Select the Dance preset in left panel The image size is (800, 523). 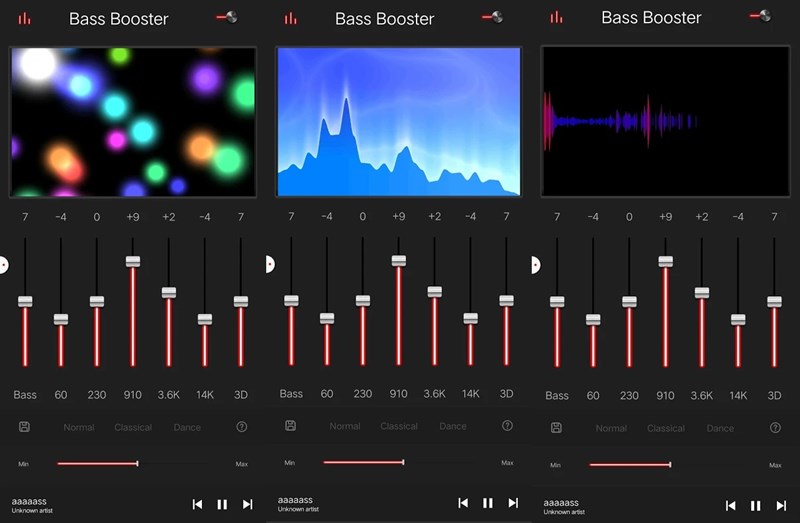[187, 427]
